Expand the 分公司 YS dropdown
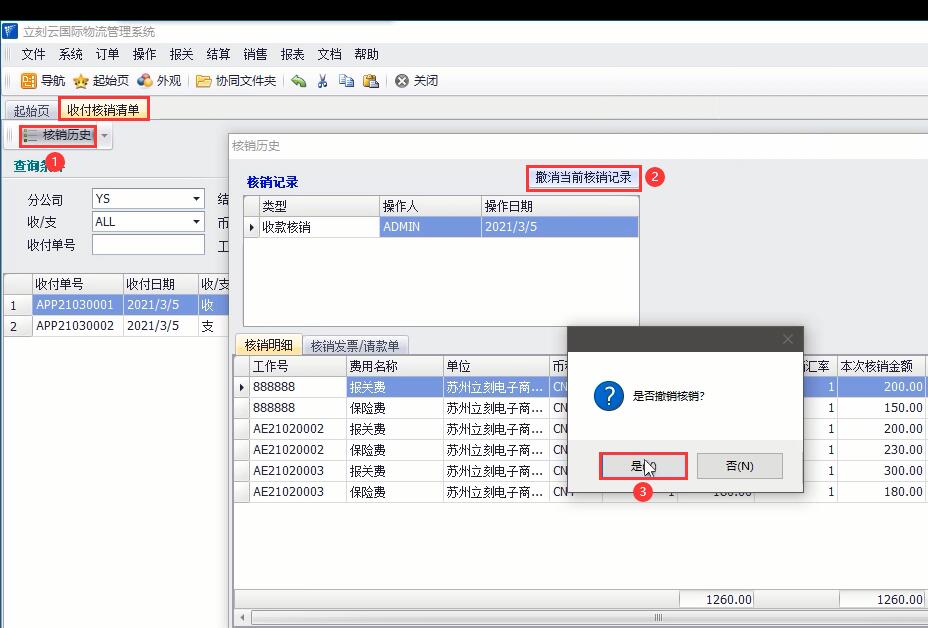928x628 pixels. (x=196, y=199)
